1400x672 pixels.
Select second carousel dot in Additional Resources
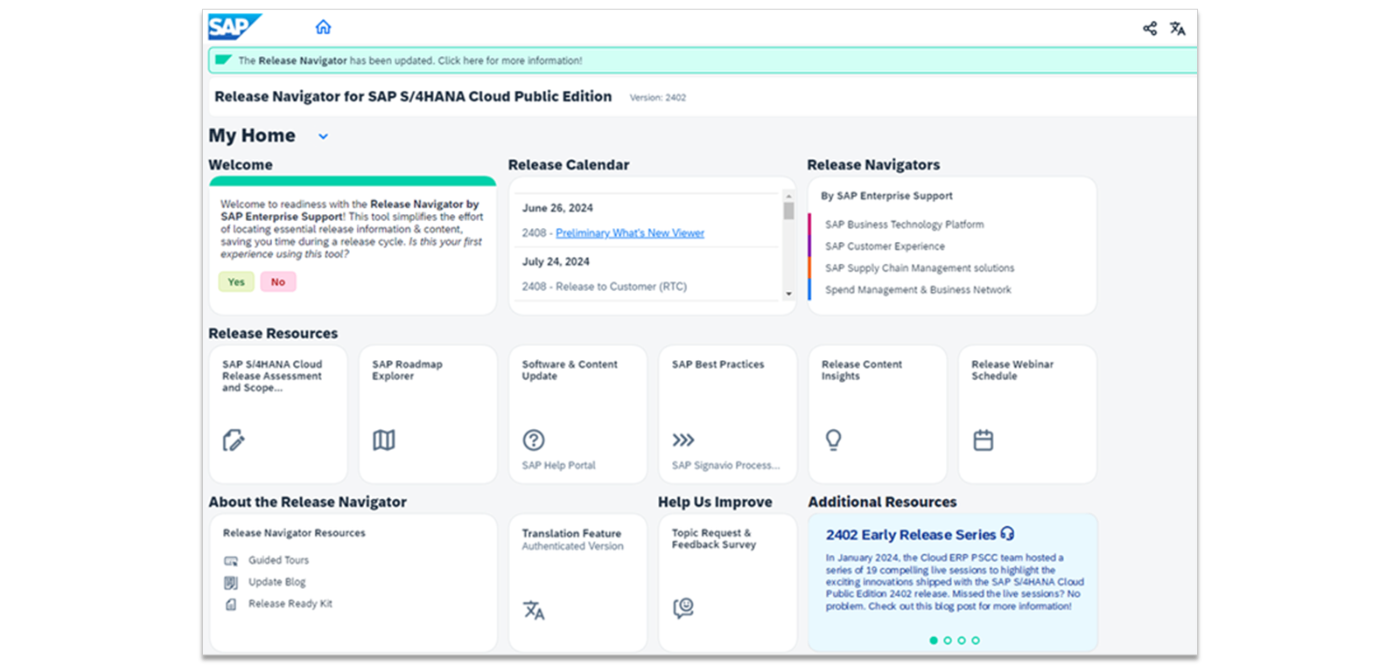coord(947,640)
